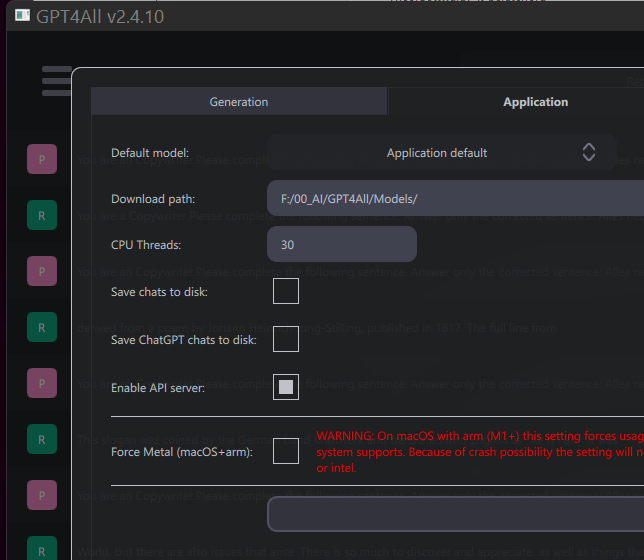
Task: Tick Save ChatGPT chats to disk checkbox
Action: click(x=286, y=339)
